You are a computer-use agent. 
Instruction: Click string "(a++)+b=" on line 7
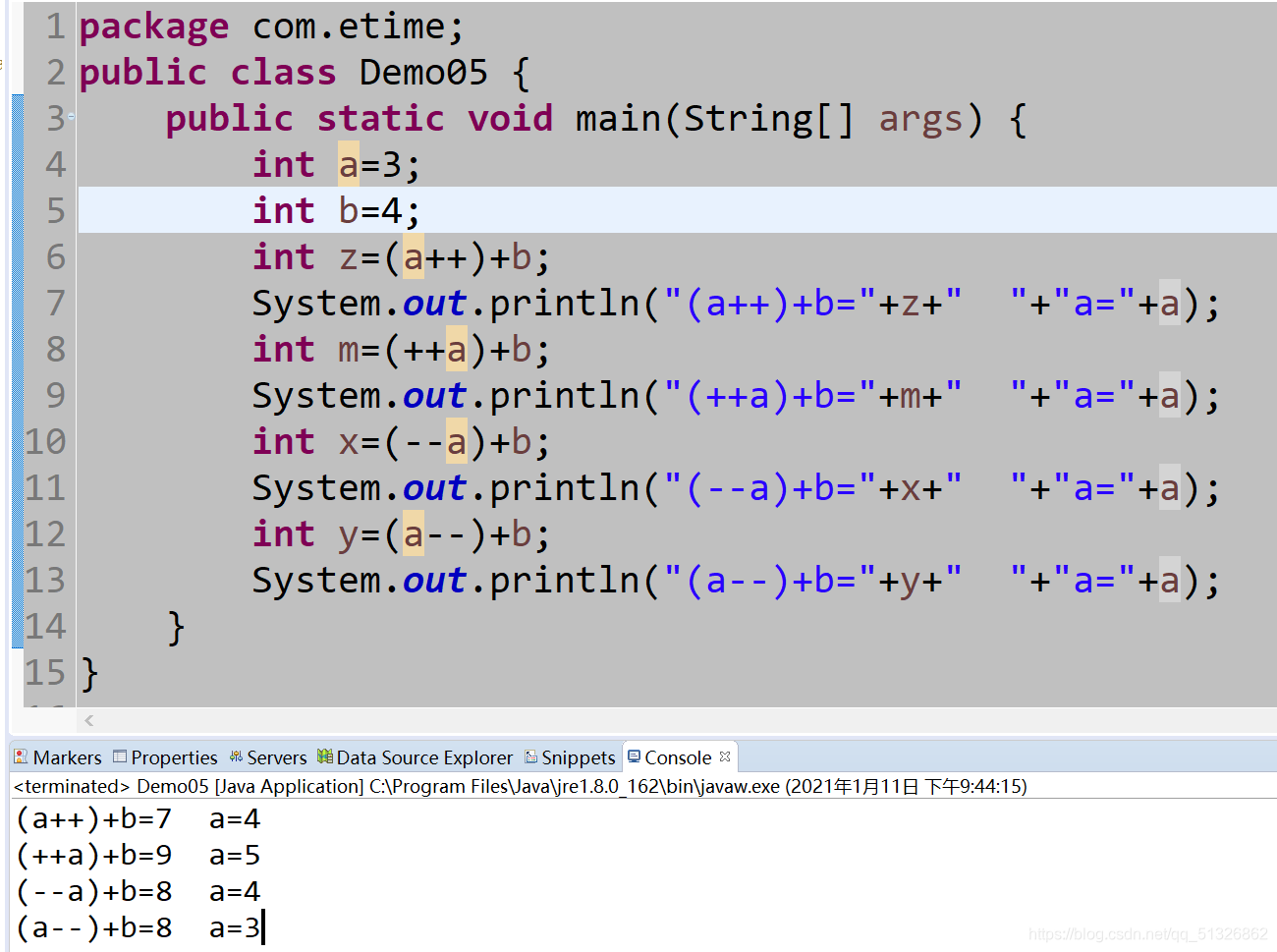tap(770, 304)
